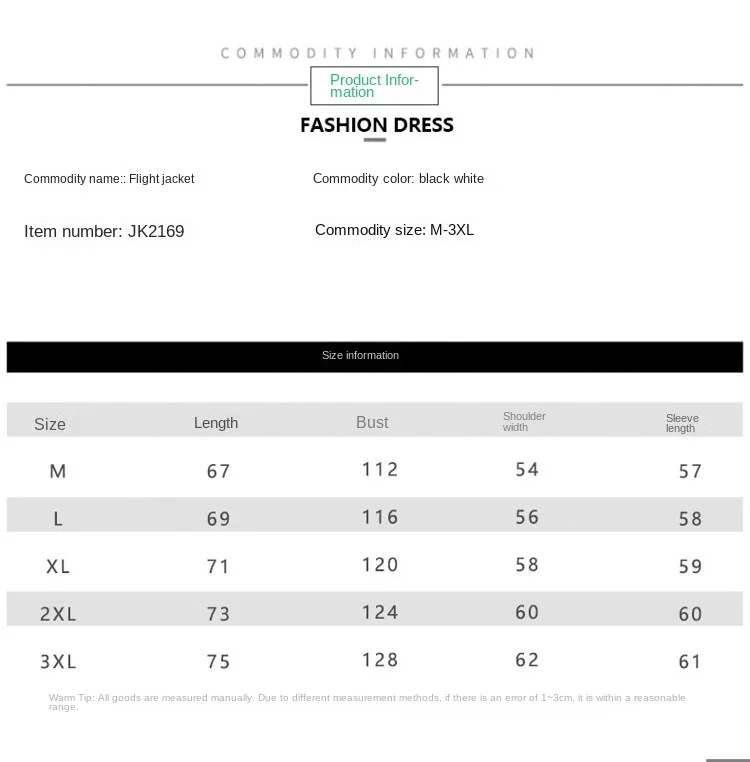Image resolution: width=750 pixels, height=762 pixels.
Task: Click commodity size M-3XL text
Action: click(452, 230)
